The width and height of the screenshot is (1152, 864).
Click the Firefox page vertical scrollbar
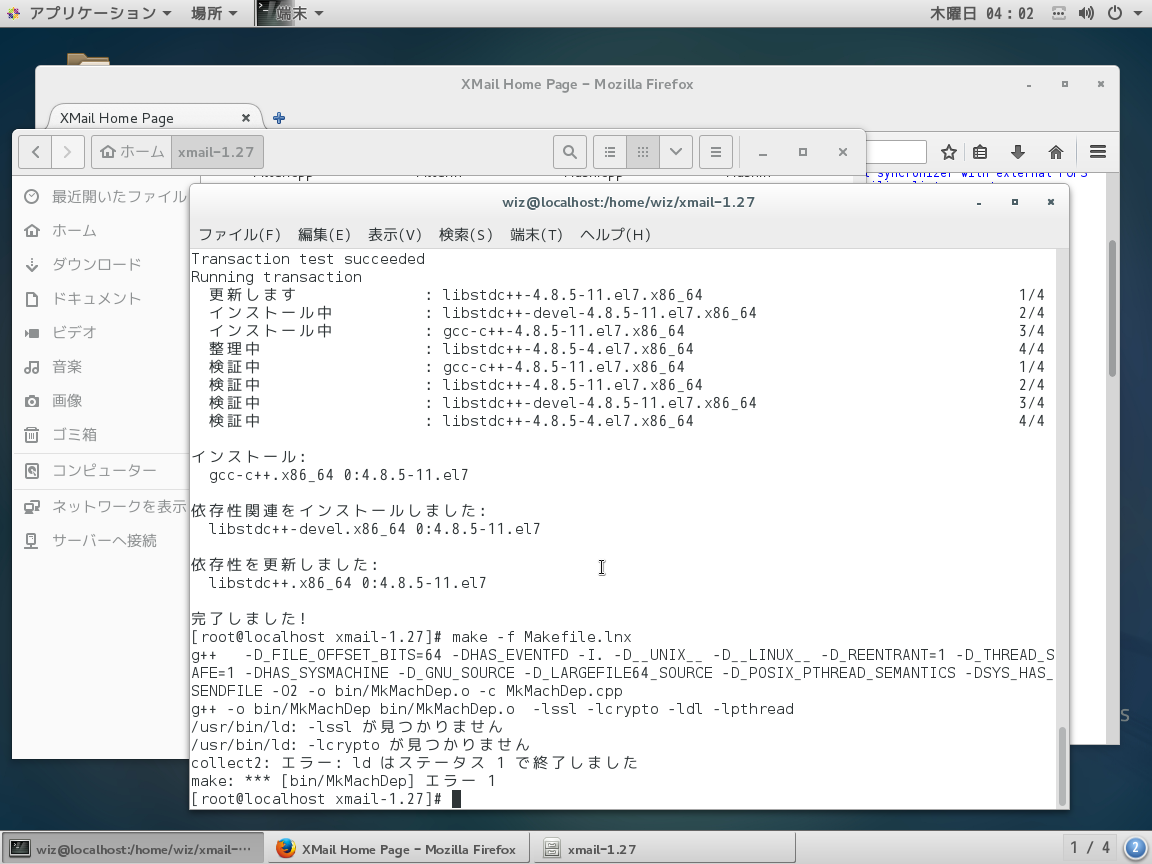point(1112,309)
